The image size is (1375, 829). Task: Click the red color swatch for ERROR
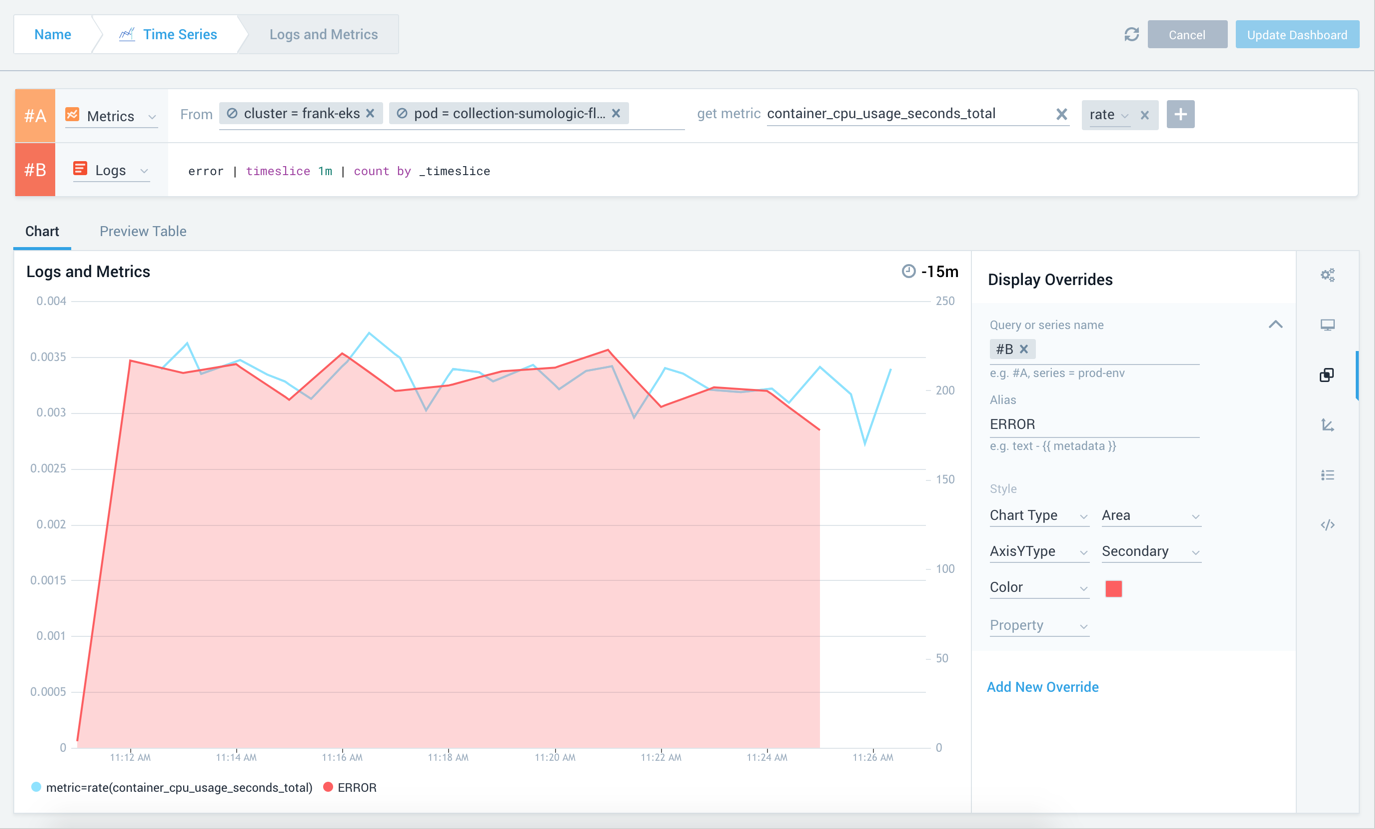coord(1113,588)
